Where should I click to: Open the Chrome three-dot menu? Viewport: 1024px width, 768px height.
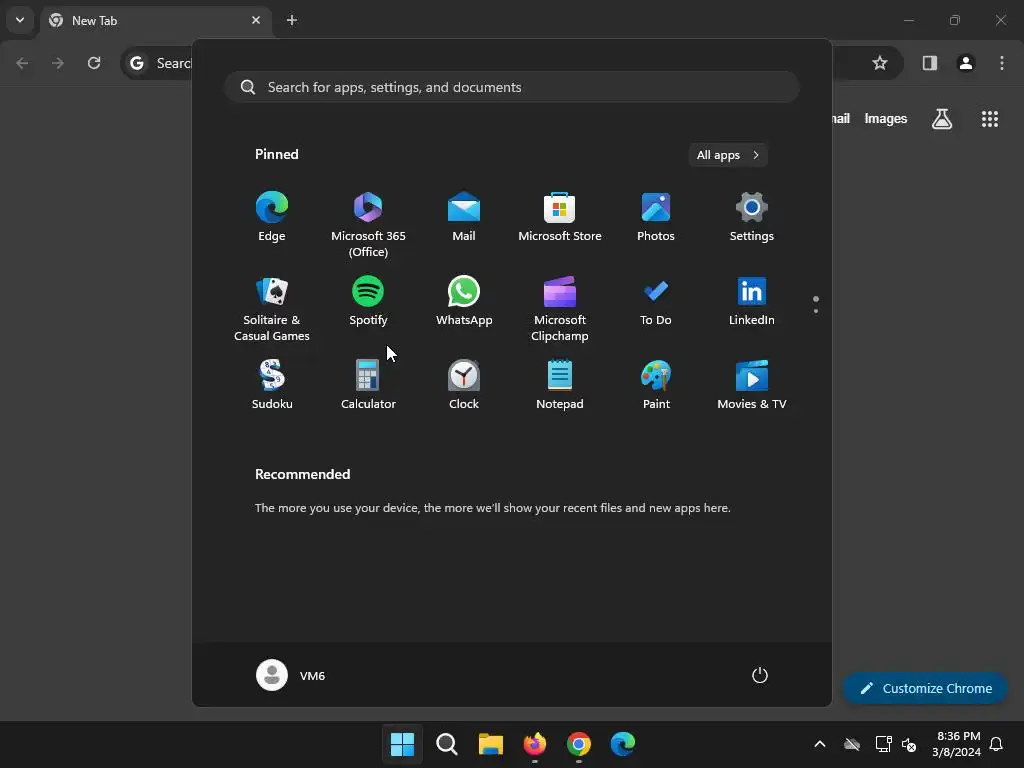(1002, 63)
